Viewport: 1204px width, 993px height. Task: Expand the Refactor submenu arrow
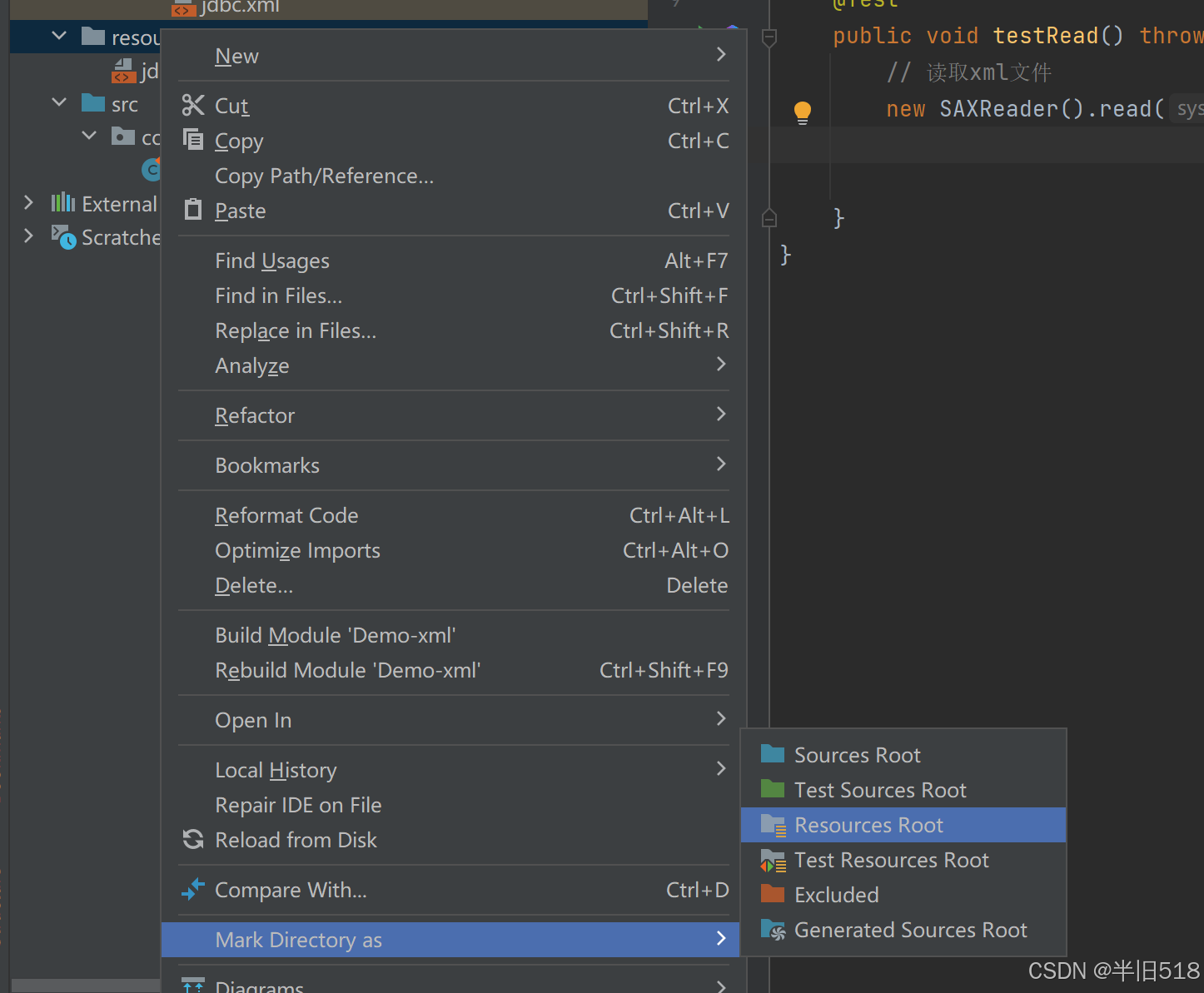[721, 414]
